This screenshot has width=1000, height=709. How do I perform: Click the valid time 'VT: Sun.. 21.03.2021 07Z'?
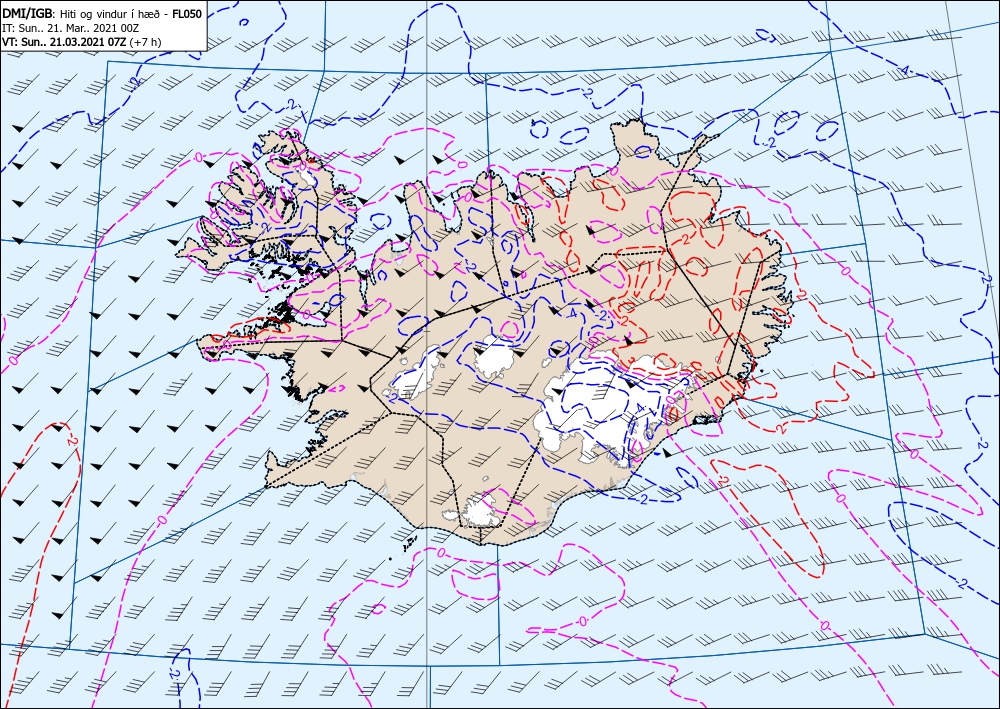[64, 42]
